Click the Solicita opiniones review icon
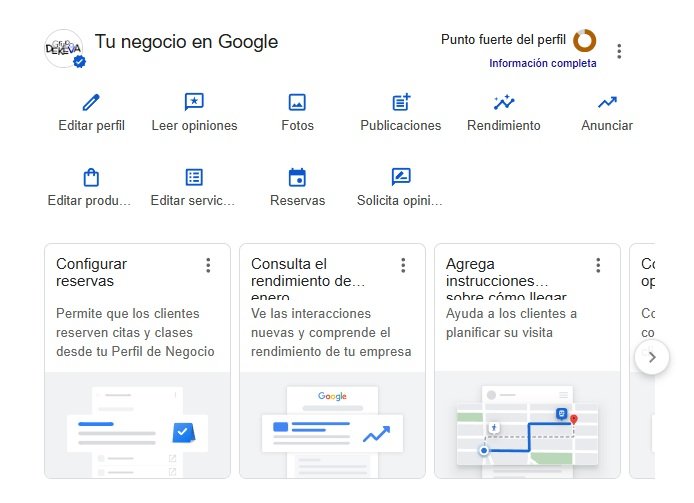The height and width of the screenshot is (503, 694). (x=401, y=177)
